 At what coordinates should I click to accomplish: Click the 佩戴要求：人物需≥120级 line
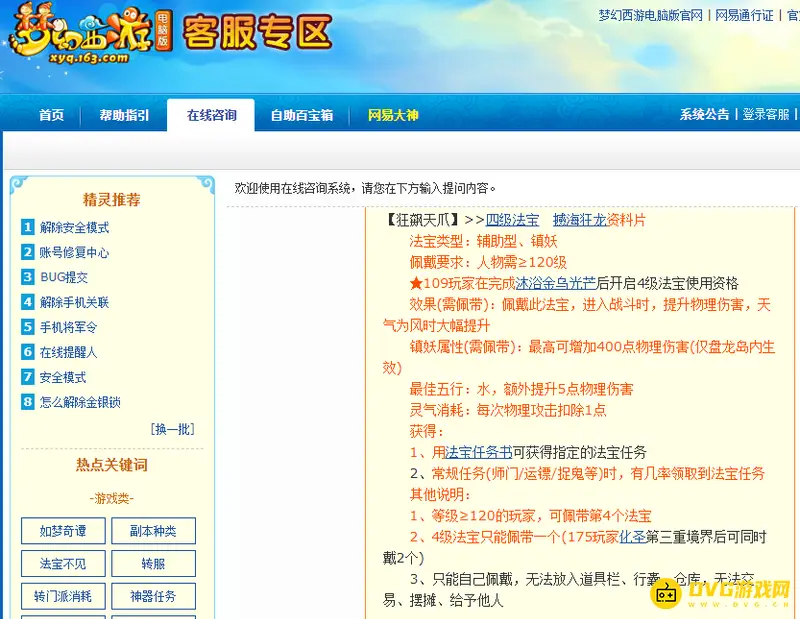pyautogui.click(x=488, y=262)
